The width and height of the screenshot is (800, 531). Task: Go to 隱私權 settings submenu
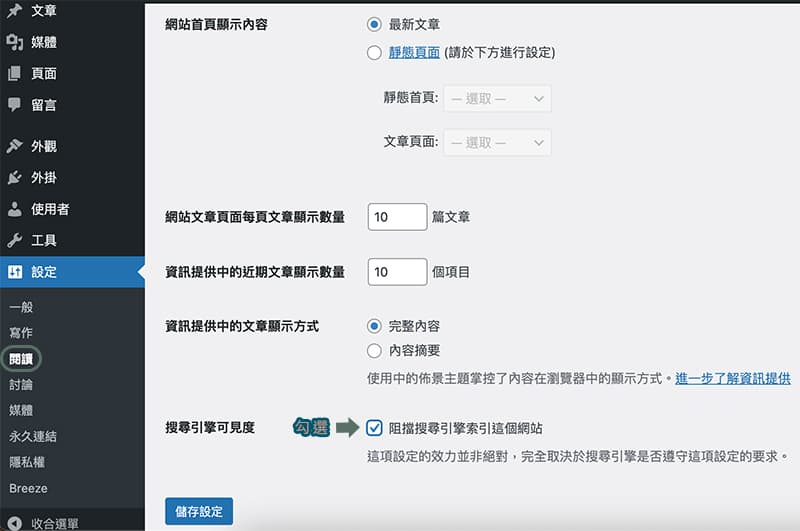coord(27,462)
